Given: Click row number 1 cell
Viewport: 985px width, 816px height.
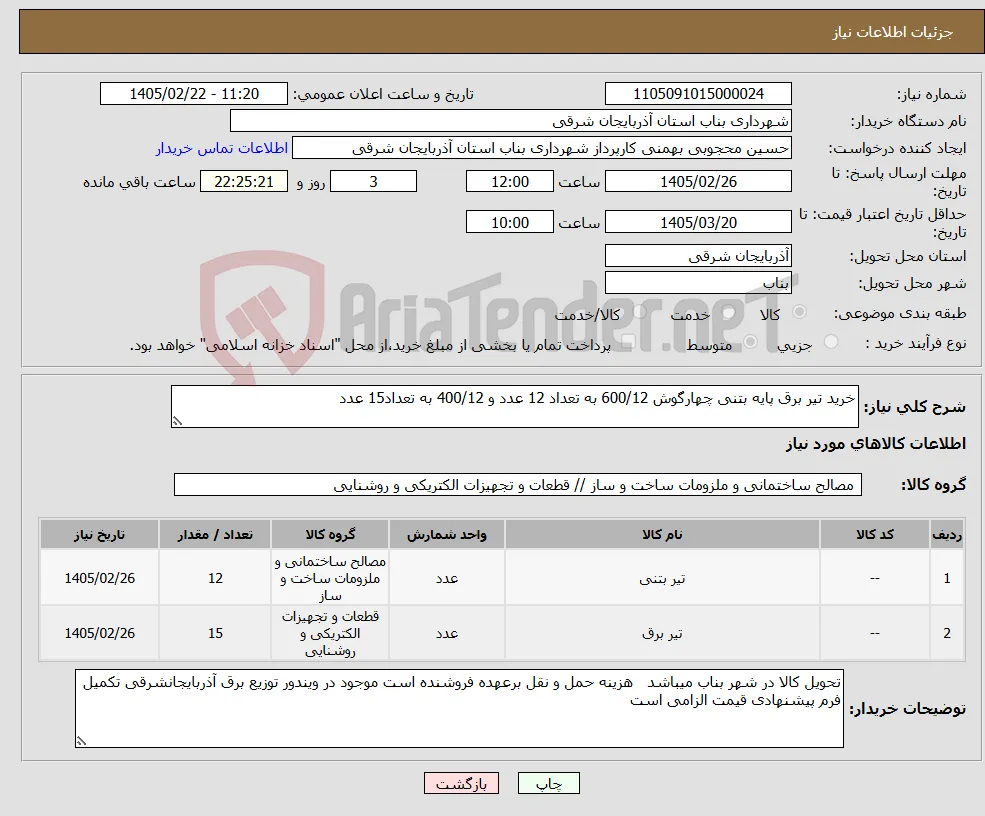Looking at the screenshot, I should click(x=947, y=578).
